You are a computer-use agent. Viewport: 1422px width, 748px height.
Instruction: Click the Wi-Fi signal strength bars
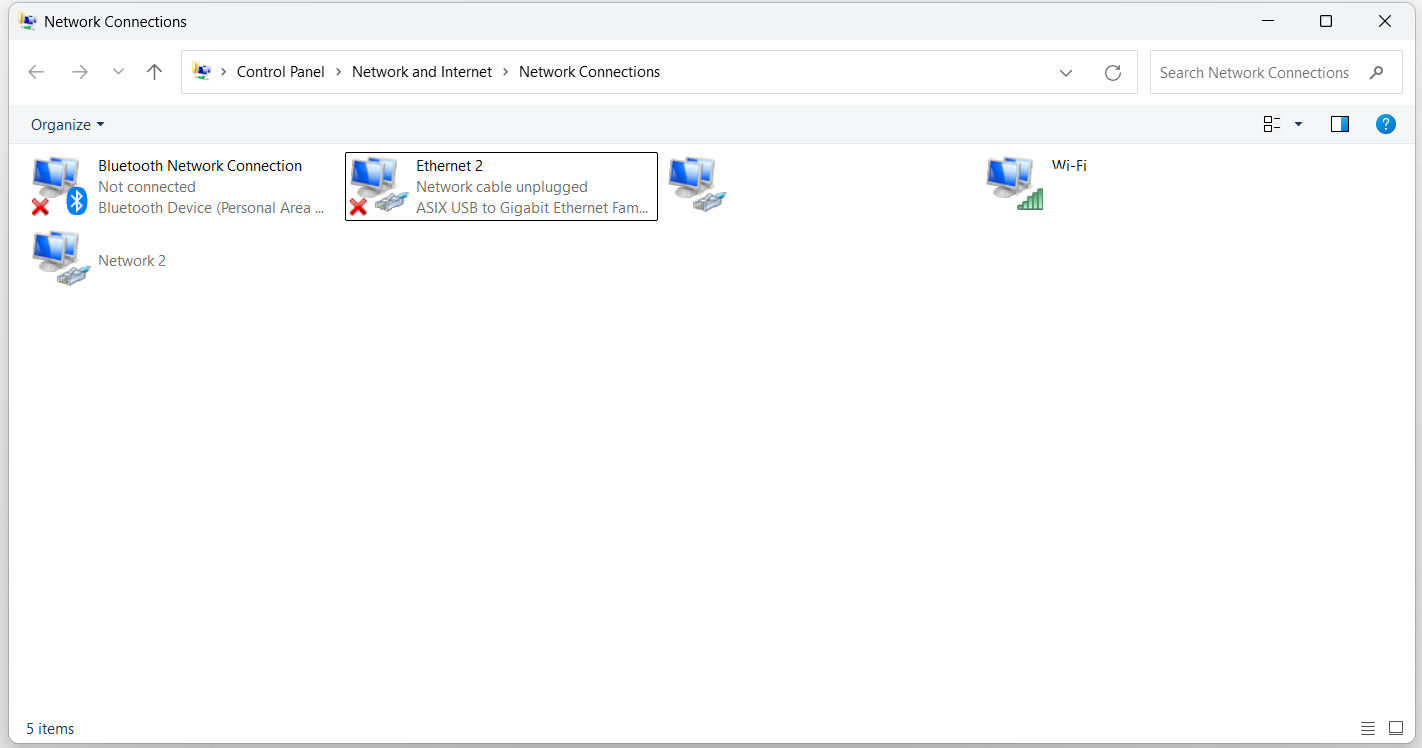tap(1030, 200)
